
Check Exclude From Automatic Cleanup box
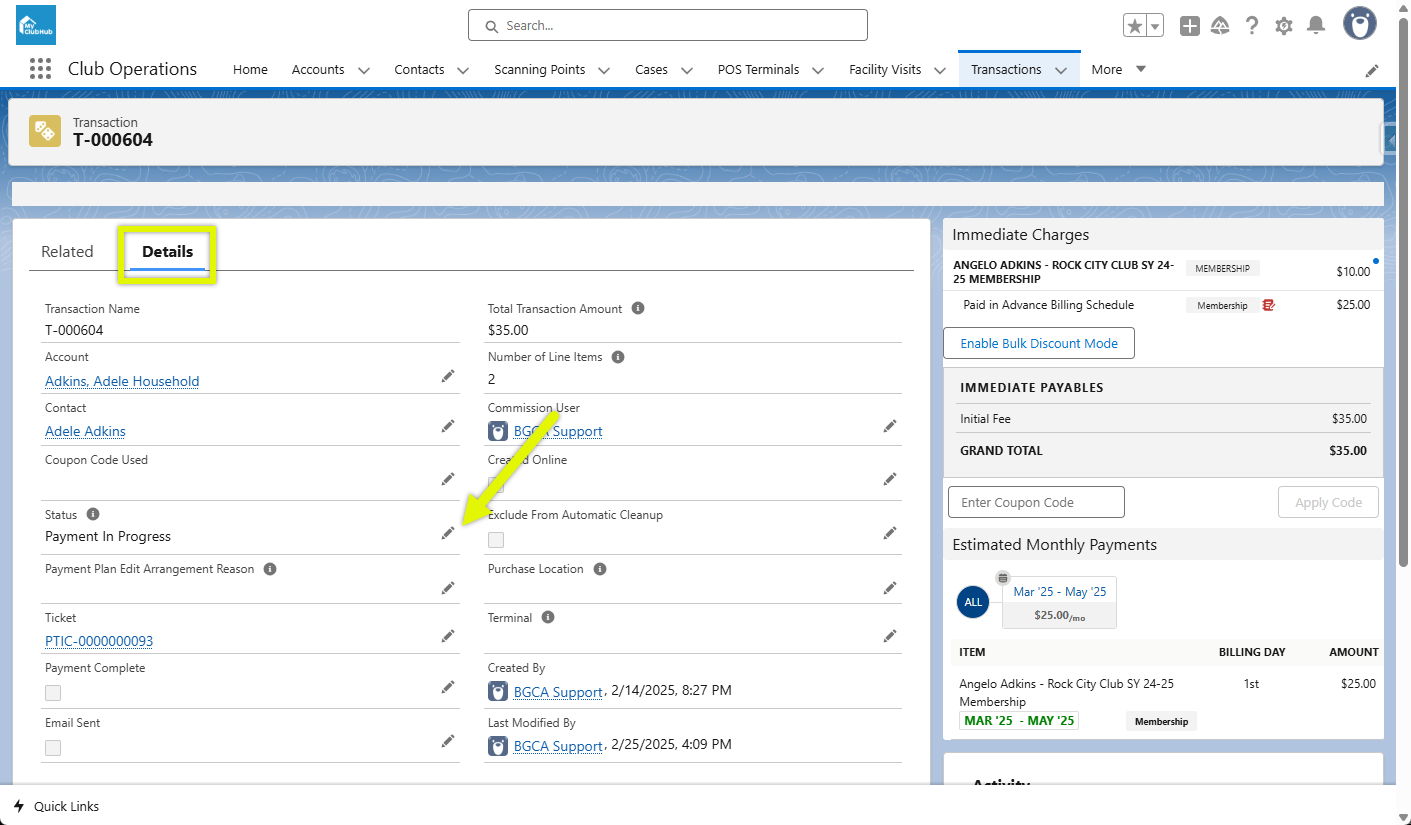click(x=496, y=540)
